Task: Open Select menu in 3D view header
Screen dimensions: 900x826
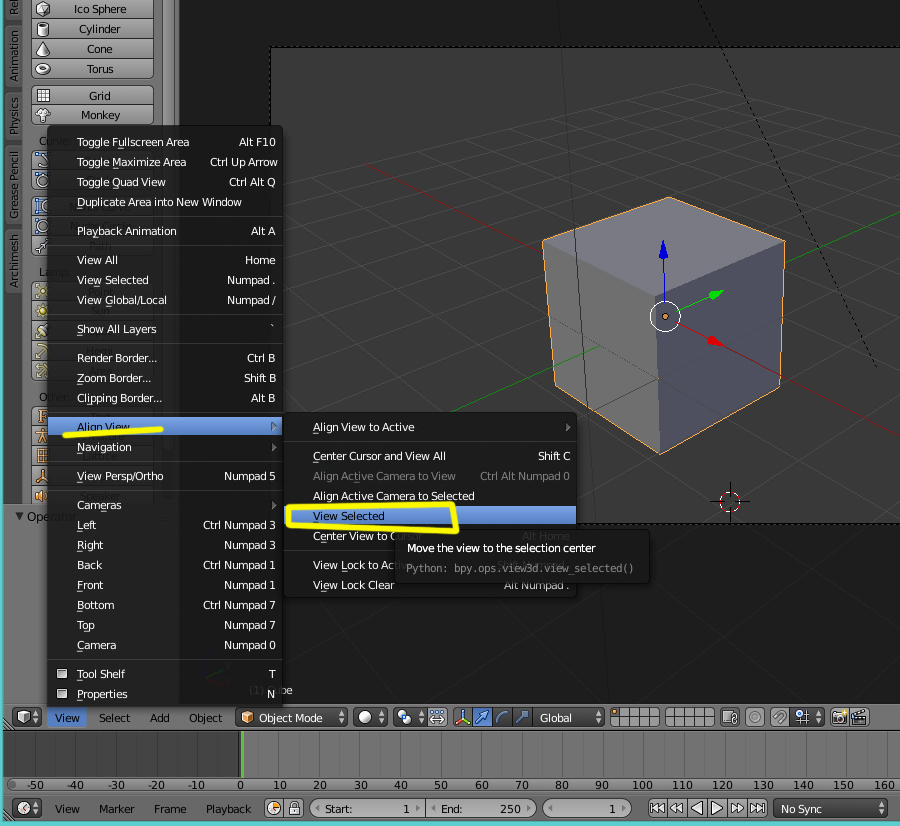Action: pos(114,718)
